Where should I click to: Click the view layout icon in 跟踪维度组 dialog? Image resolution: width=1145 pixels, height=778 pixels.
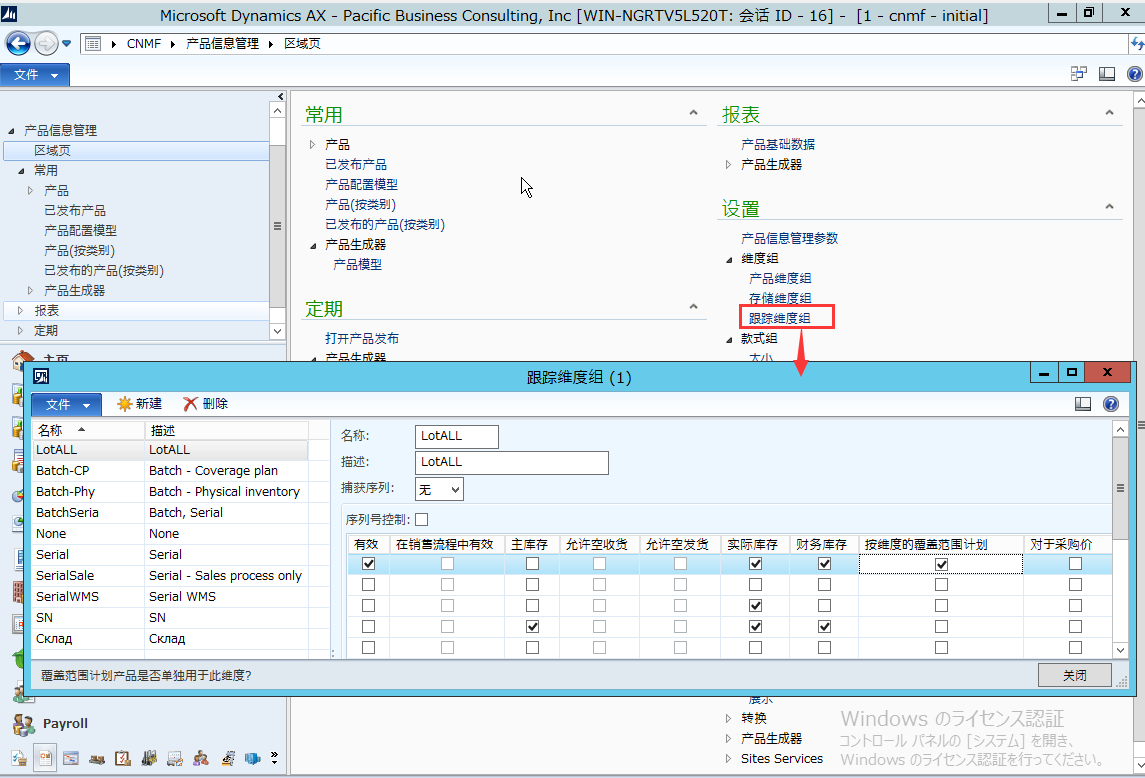coord(1083,404)
